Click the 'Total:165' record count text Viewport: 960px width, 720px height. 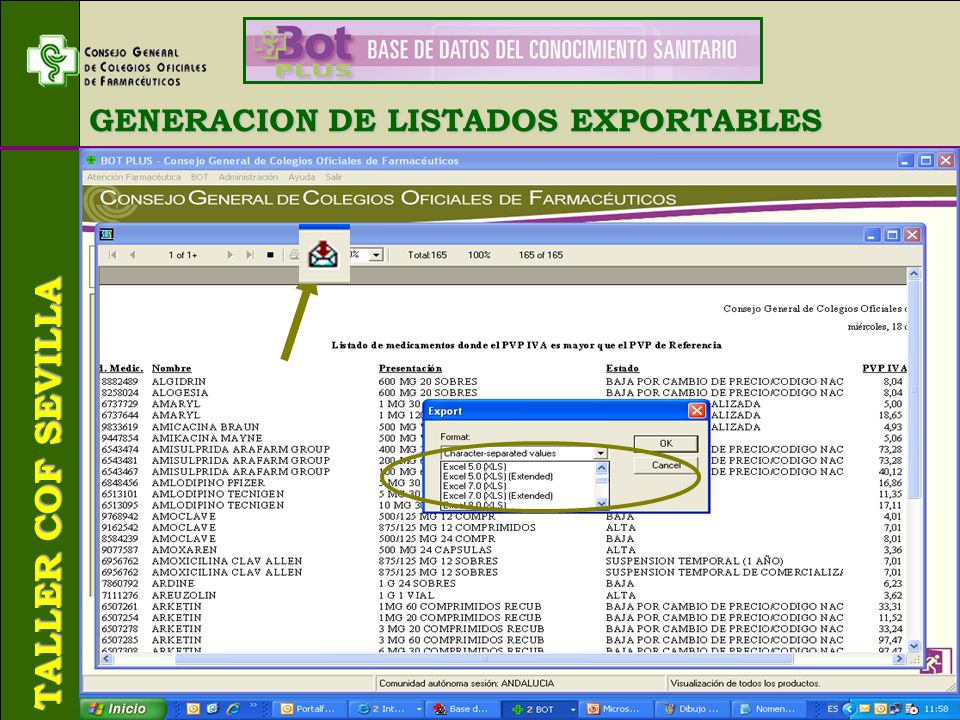pyautogui.click(x=427, y=255)
